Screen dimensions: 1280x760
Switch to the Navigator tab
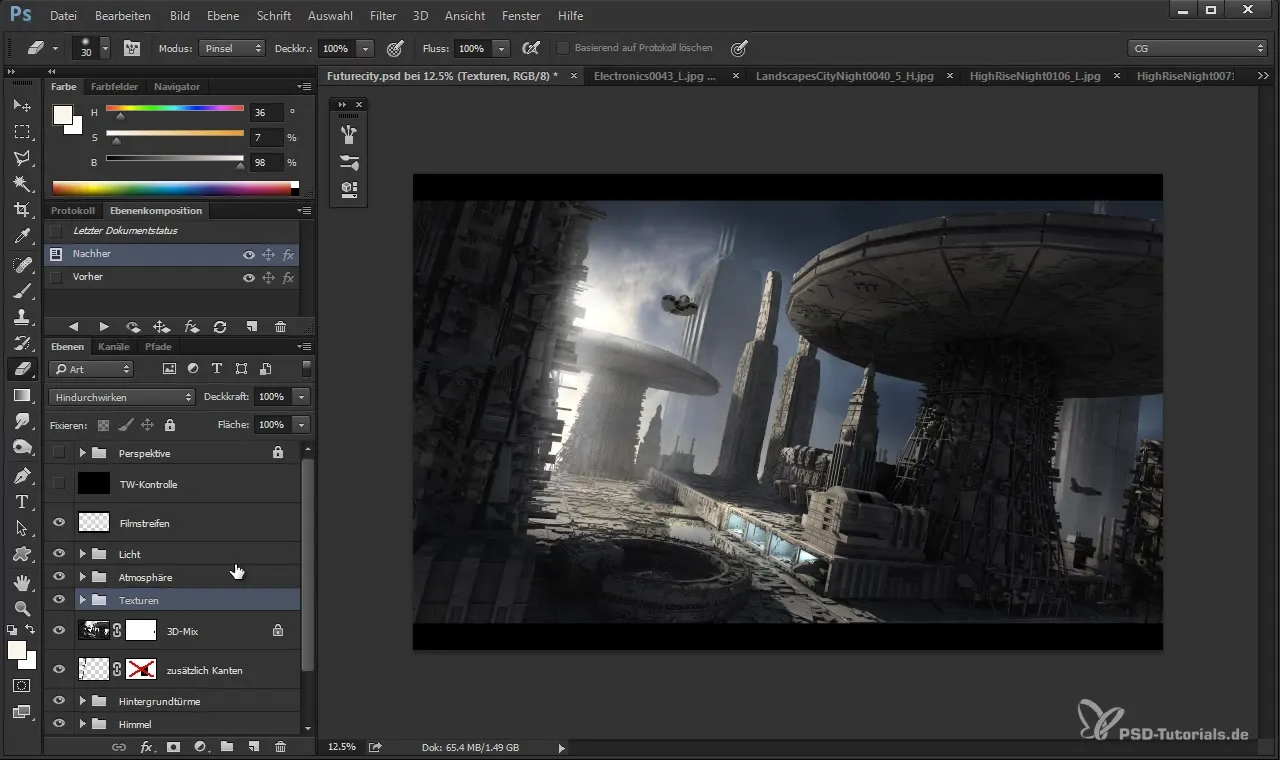click(x=176, y=87)
